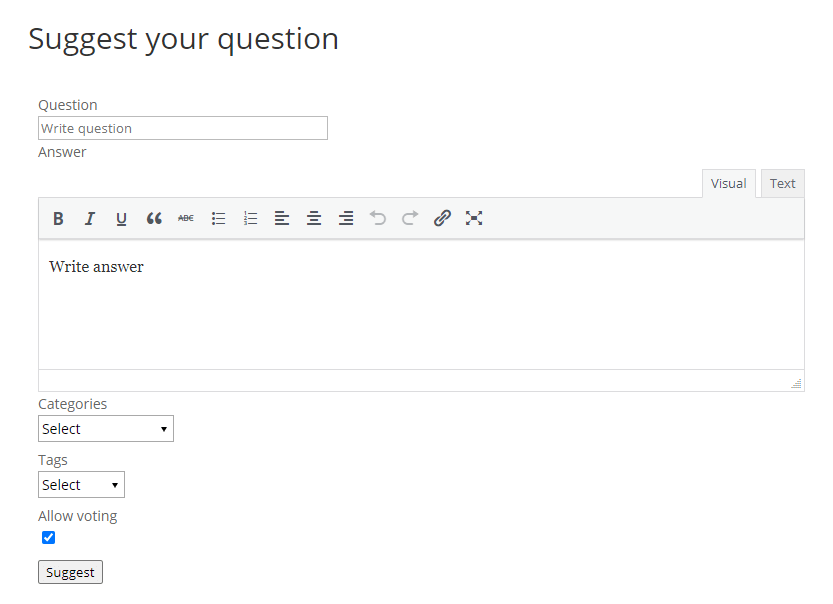
Task: Align text to the left
Action: [282, 218]
